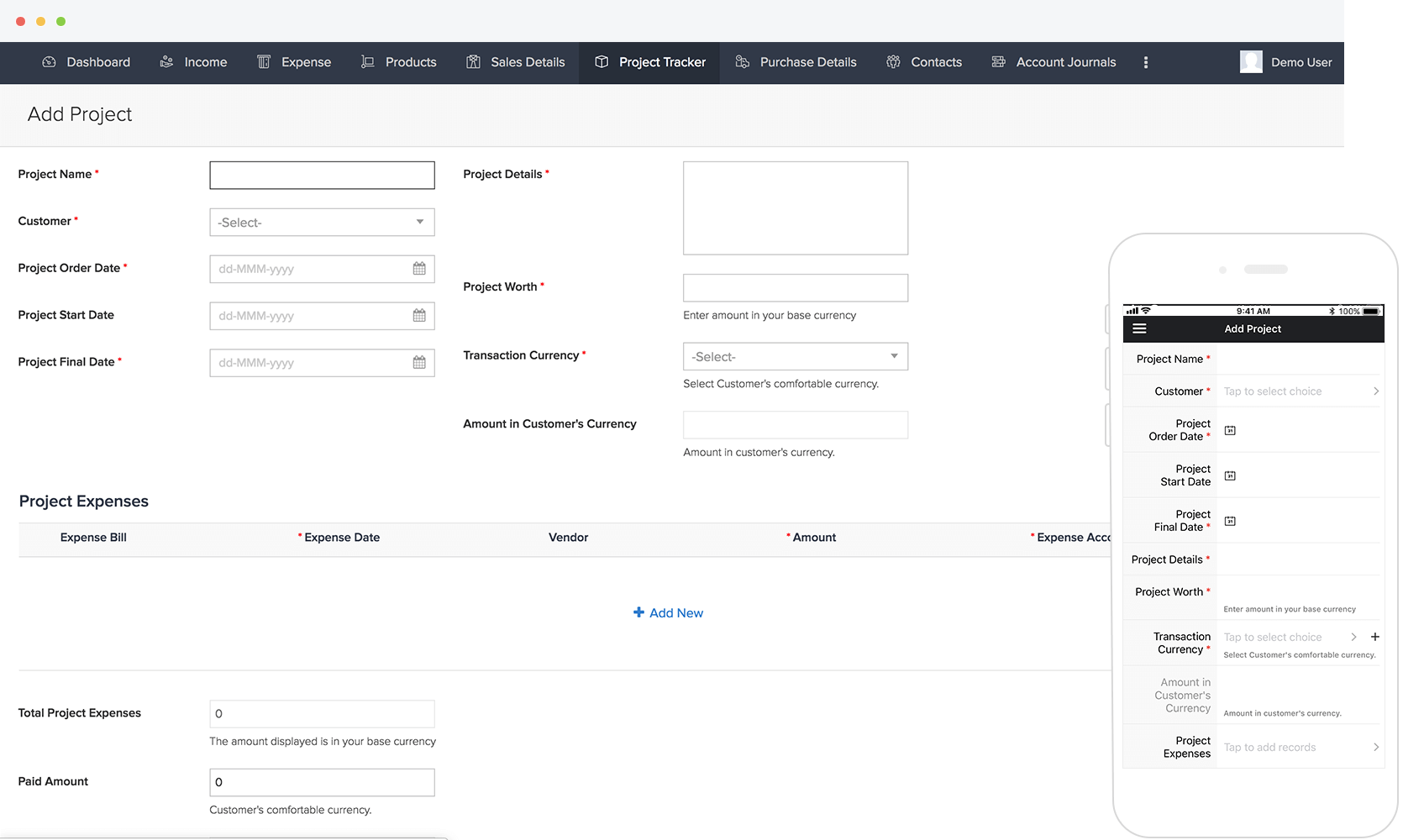Image resolution: width=1403 pixels, height=840 pixels.
Task: Open the Transaction Currency select dropdown
Action: (796, 356)
